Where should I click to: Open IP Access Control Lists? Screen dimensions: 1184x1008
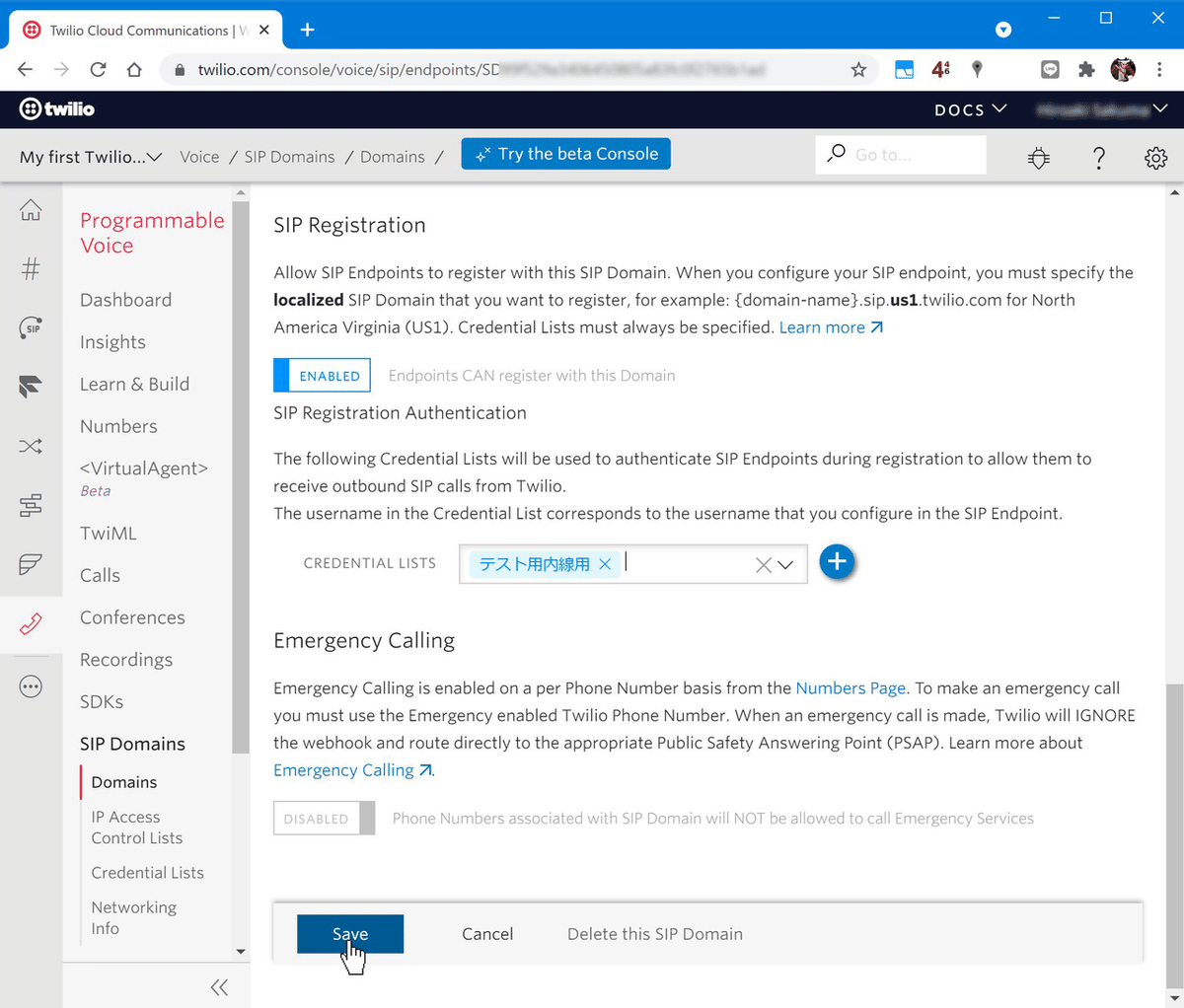pos(137,828)
